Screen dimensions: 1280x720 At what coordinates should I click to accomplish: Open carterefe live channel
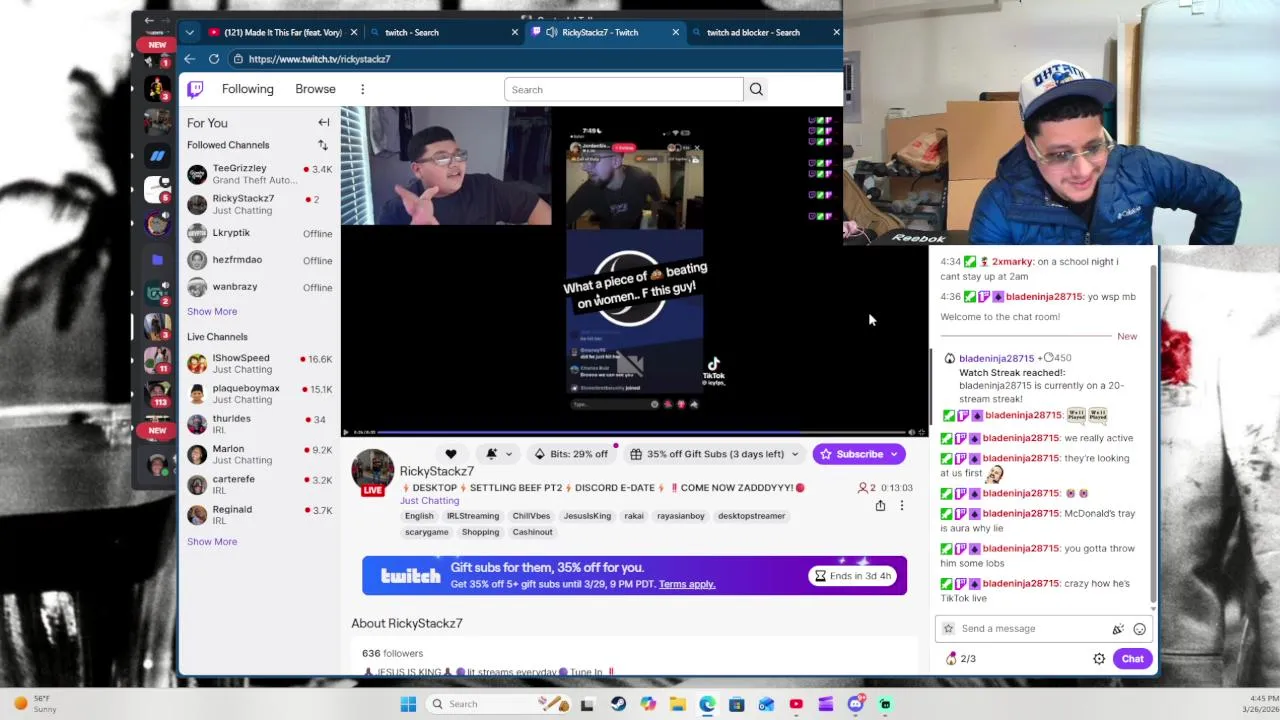pos(260,485)
